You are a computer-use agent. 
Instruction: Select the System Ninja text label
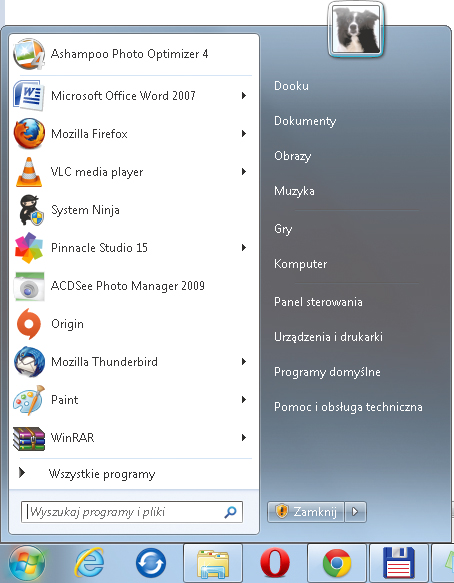pos(85,210)
